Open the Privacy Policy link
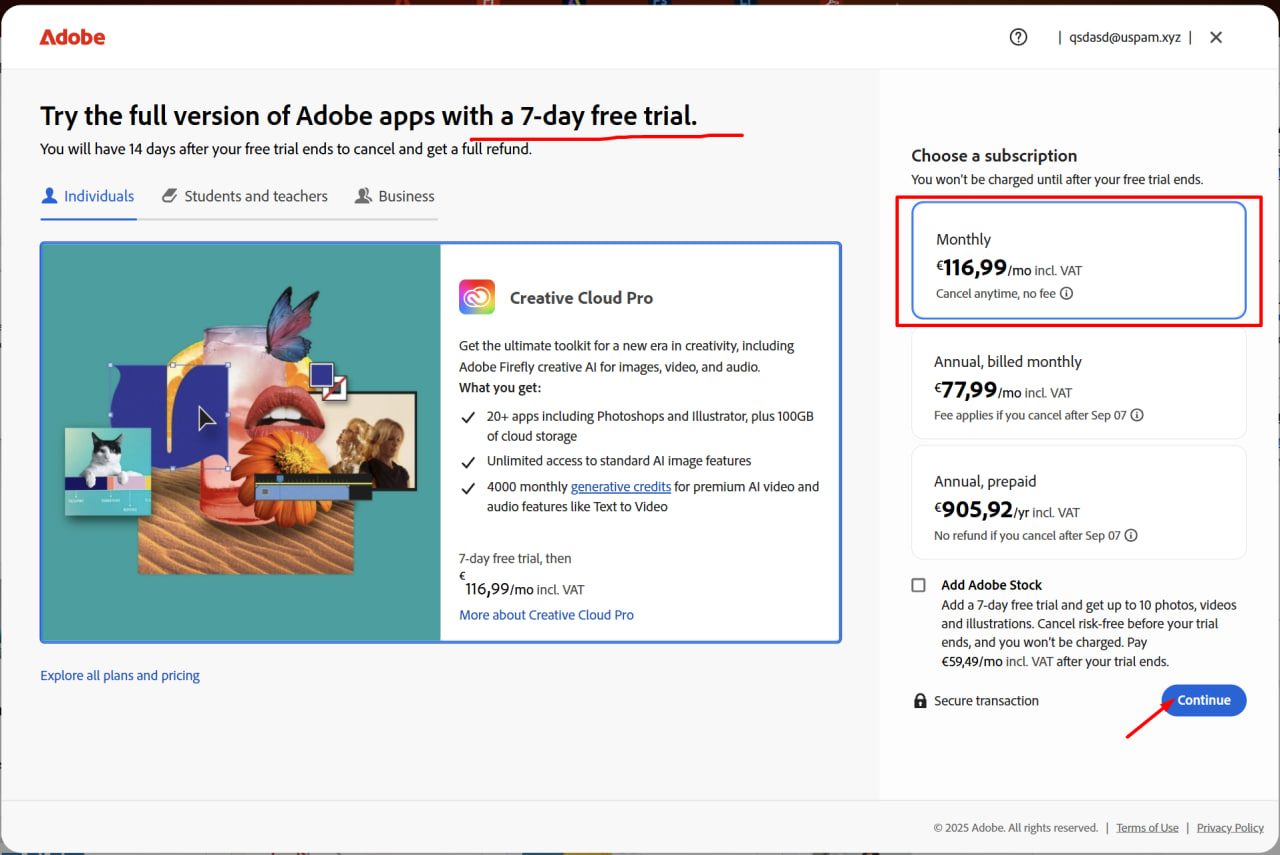This screenshot has height=855, width=1280. [1230, 828]
